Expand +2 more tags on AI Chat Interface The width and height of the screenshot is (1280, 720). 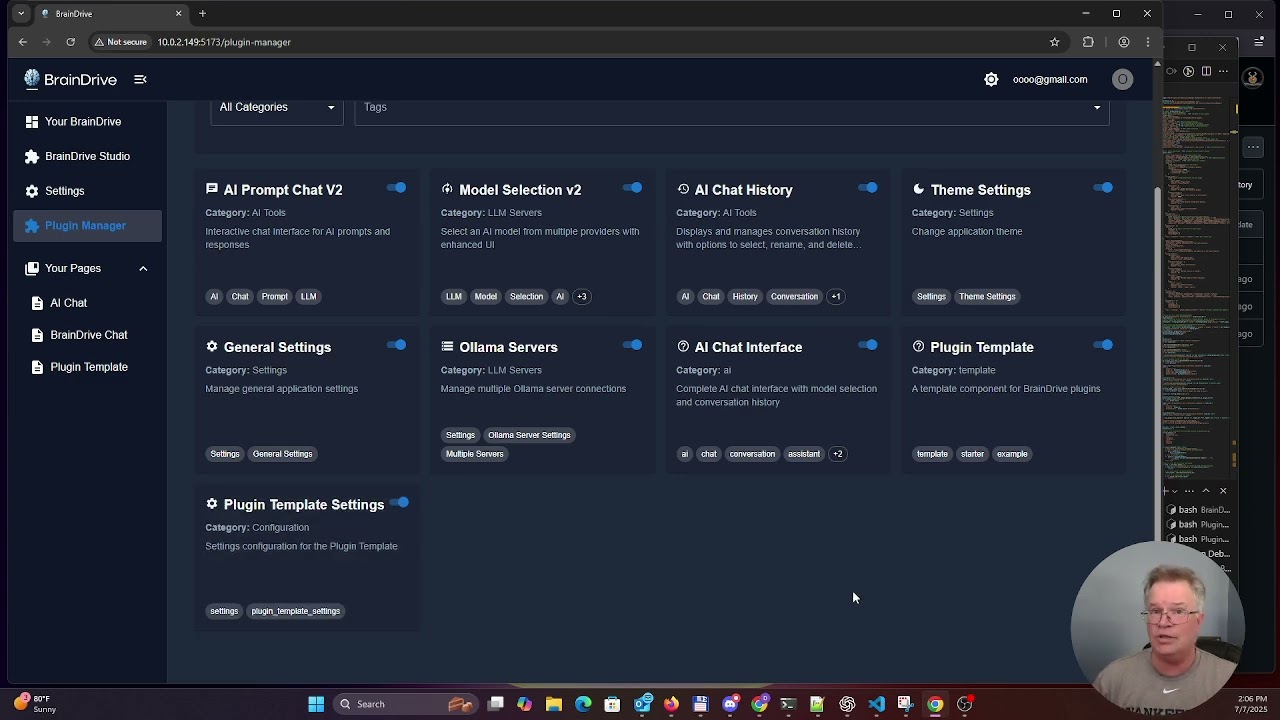coord(837,454)
